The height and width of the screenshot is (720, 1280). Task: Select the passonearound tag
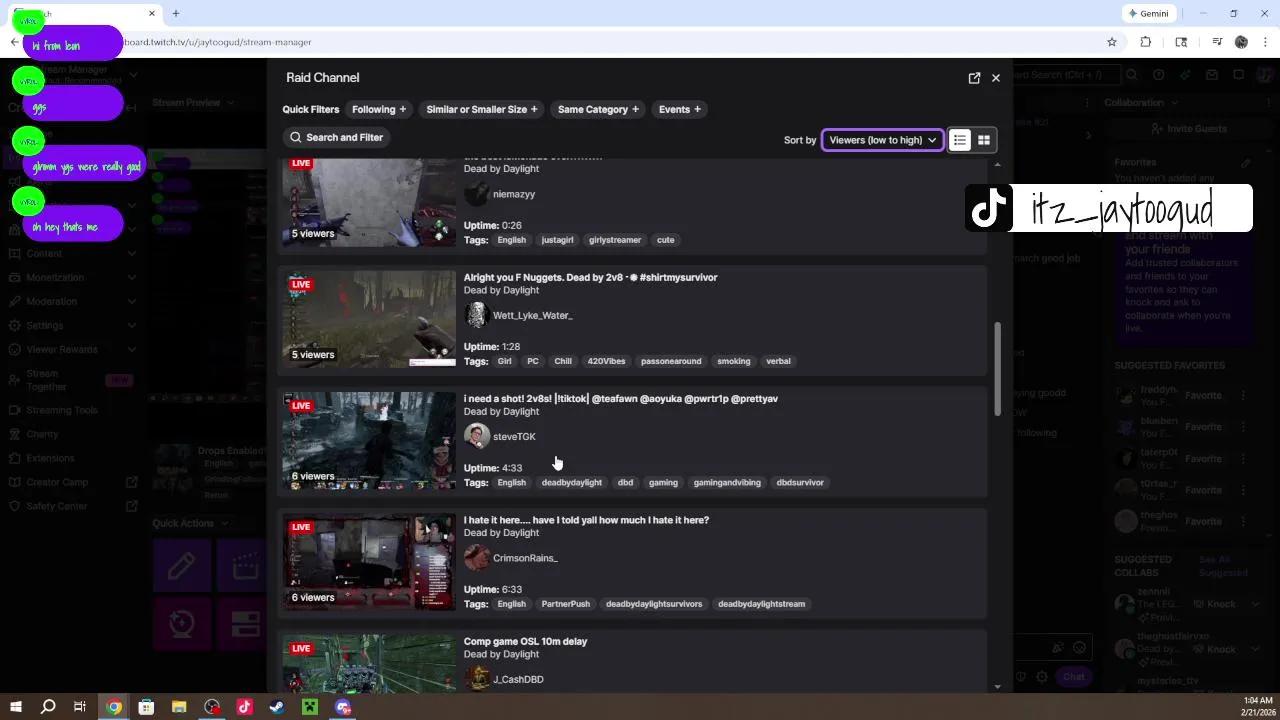[x=671, y=361]
